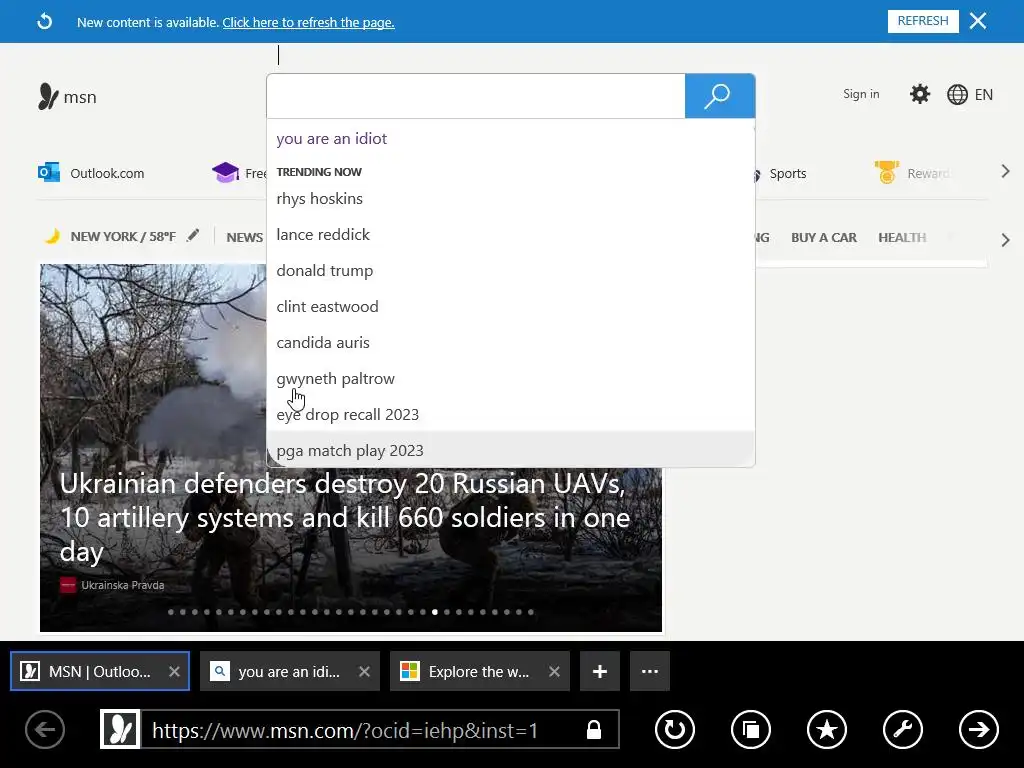1024x768 pixels.
Task: Reload page with circular refresh button
Action: pos(675,729)
